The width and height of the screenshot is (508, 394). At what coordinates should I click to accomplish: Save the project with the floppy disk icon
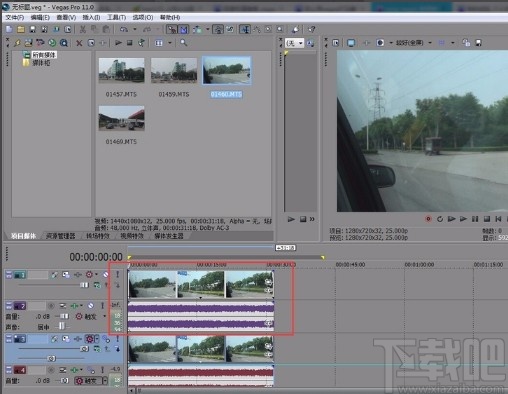tap(32, 29)
